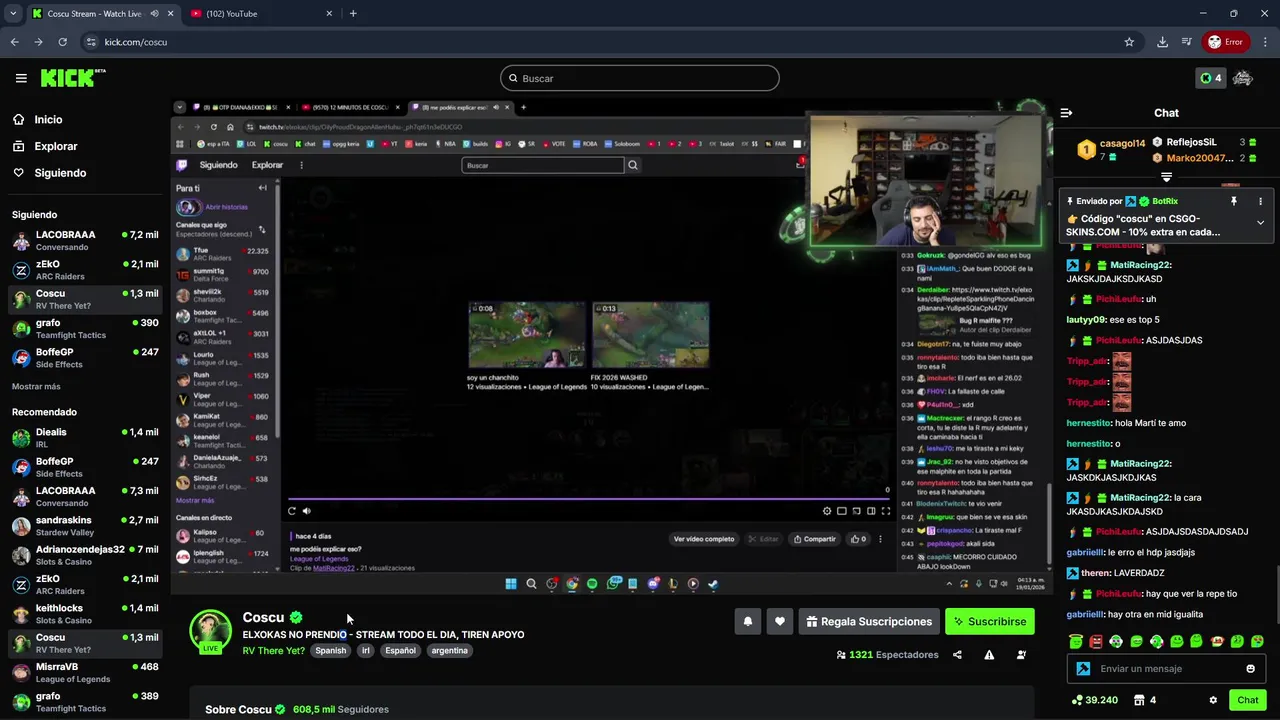The width and height of the screenshot is (1280, 720).
Task: Type in the Enviar un mensaje box
Action: [x=1168, y=669]
